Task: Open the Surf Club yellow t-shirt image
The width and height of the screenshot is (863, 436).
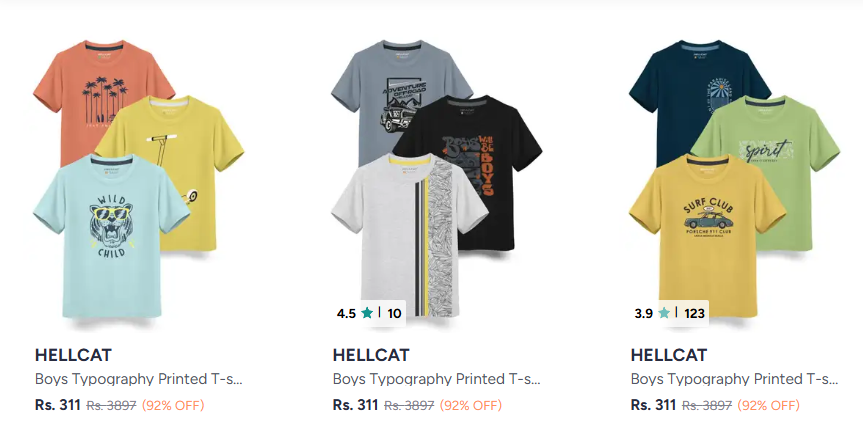Action: (x=708, y=236)
